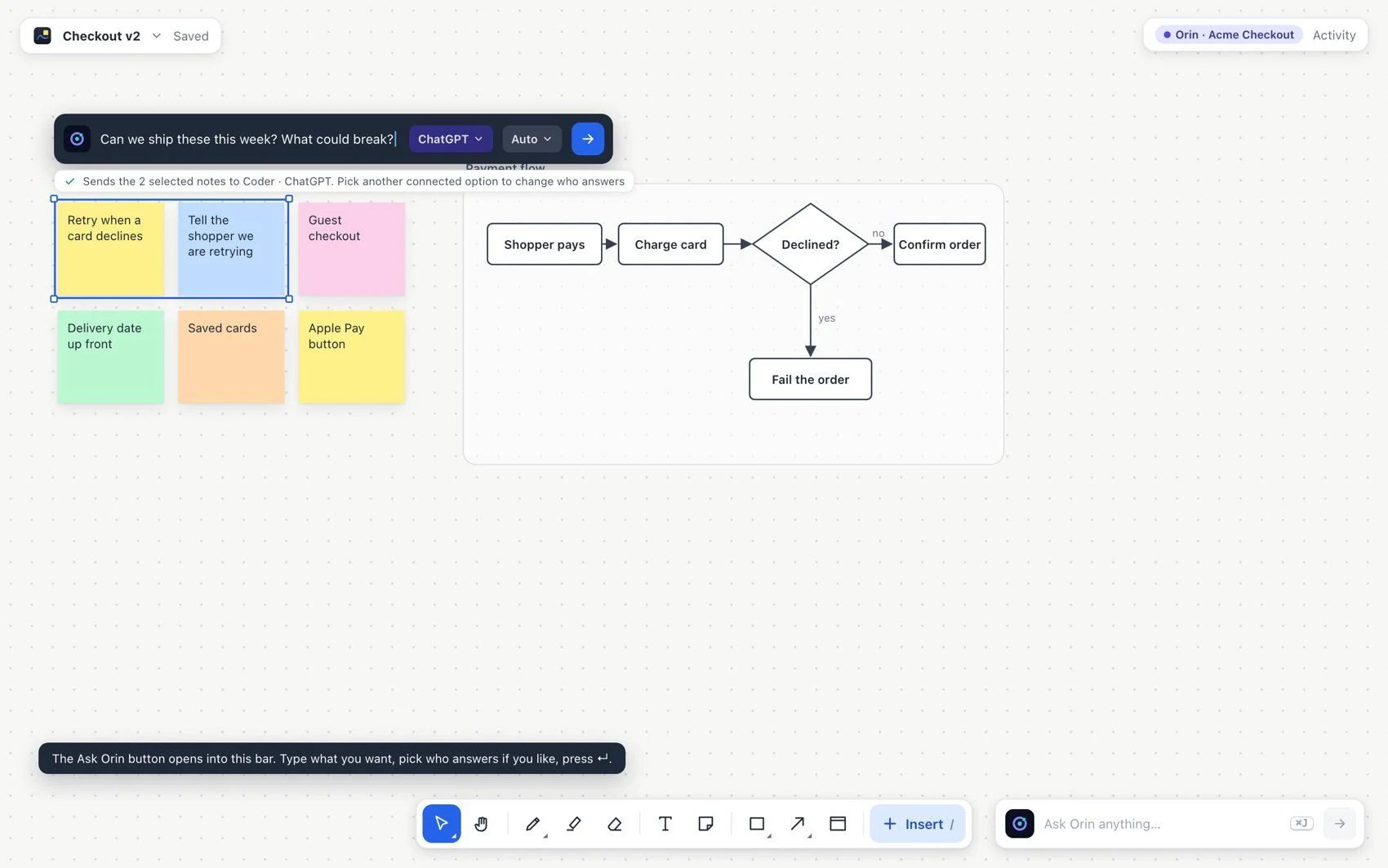Click the Shopper pays flowchart box
The width and height of the screenshot is (1388, 868).
[x=545, y=244]
